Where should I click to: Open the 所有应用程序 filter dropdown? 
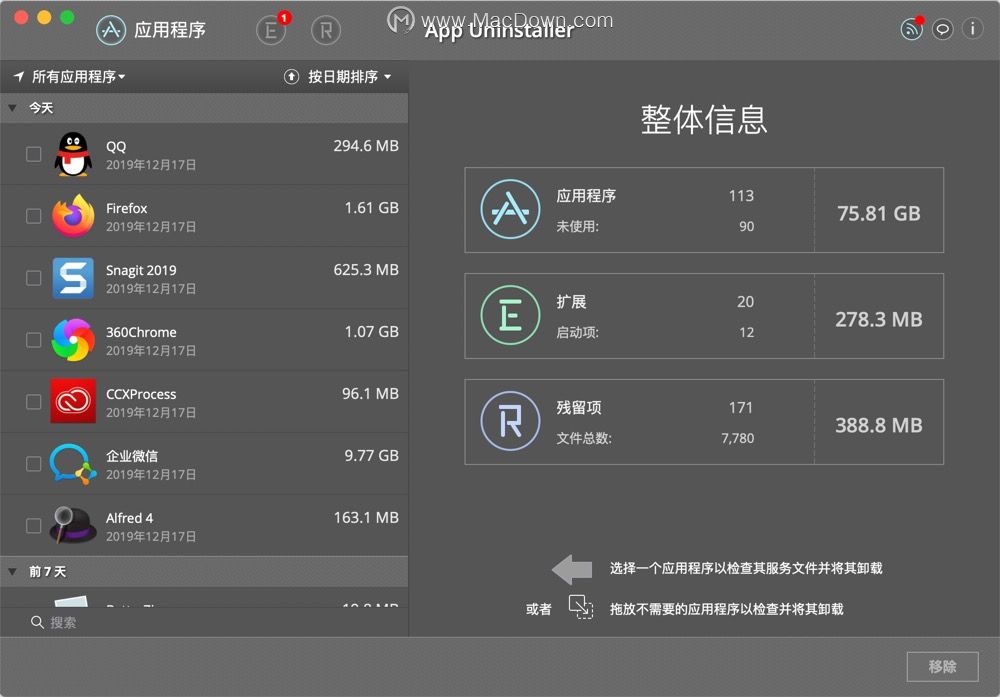pos(78,77)
